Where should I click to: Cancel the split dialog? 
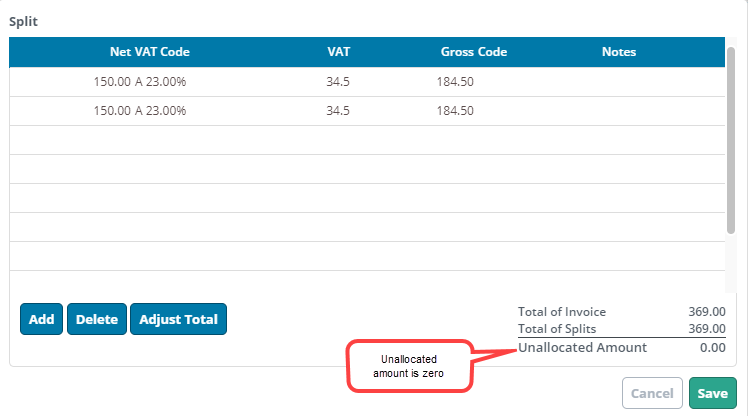(652, 393)
